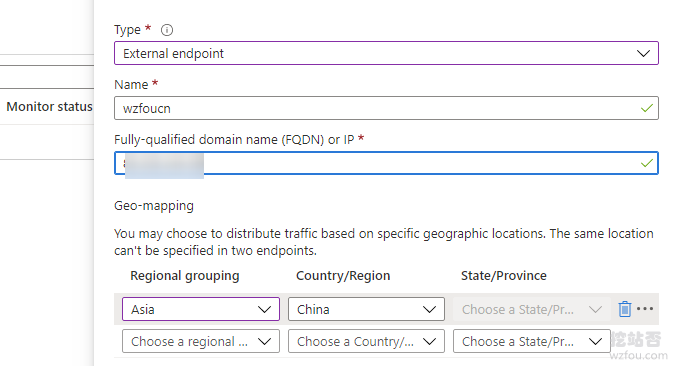The width and height of the screenshot is (679, 366).
Task: Open the second row State/Province dropdown
Action: point(532,341)
